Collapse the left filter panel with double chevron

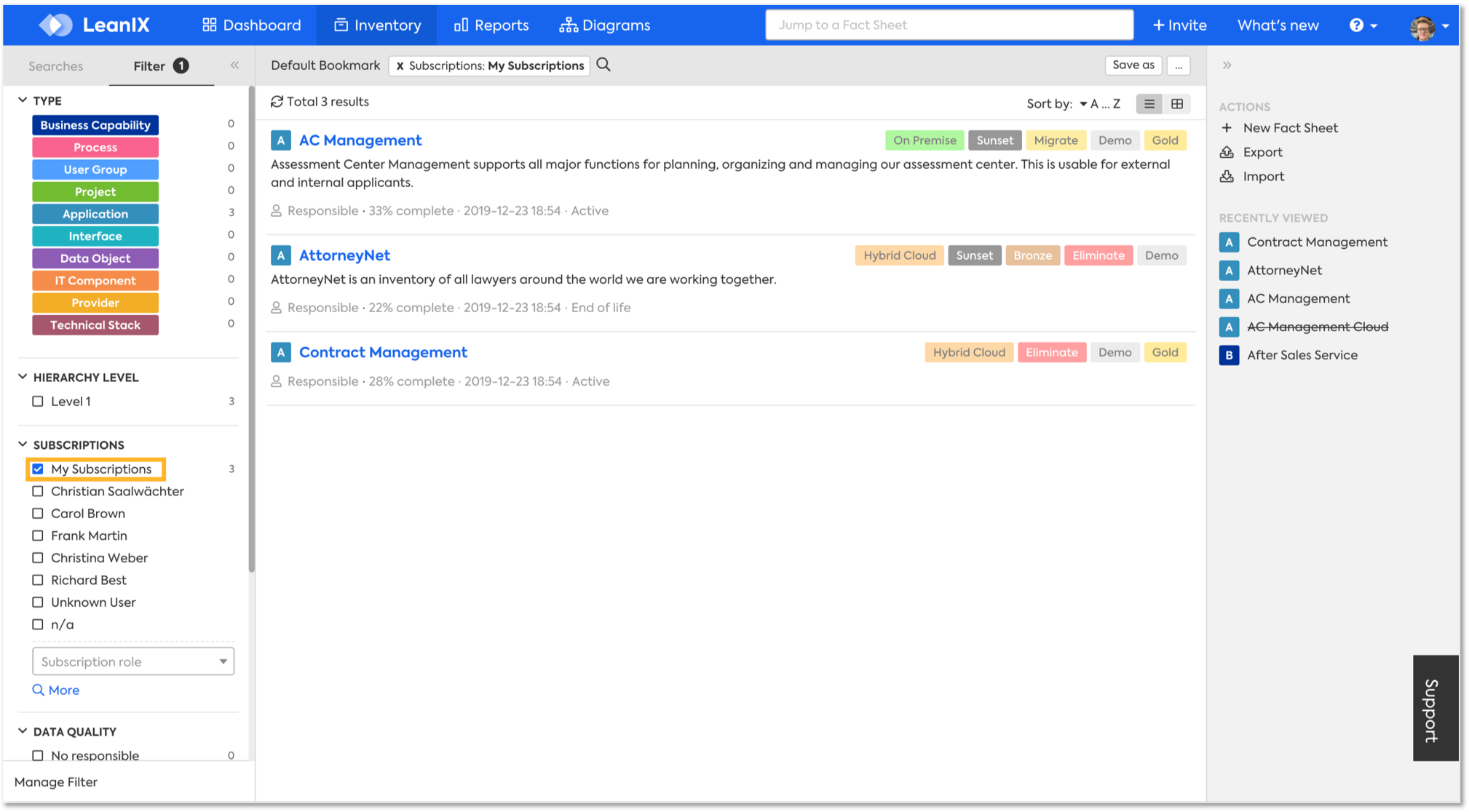coord(234,65)
